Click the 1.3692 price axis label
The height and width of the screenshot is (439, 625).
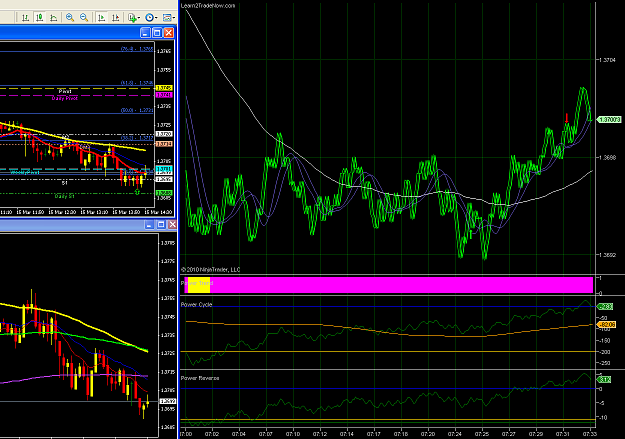coord(607,255)
